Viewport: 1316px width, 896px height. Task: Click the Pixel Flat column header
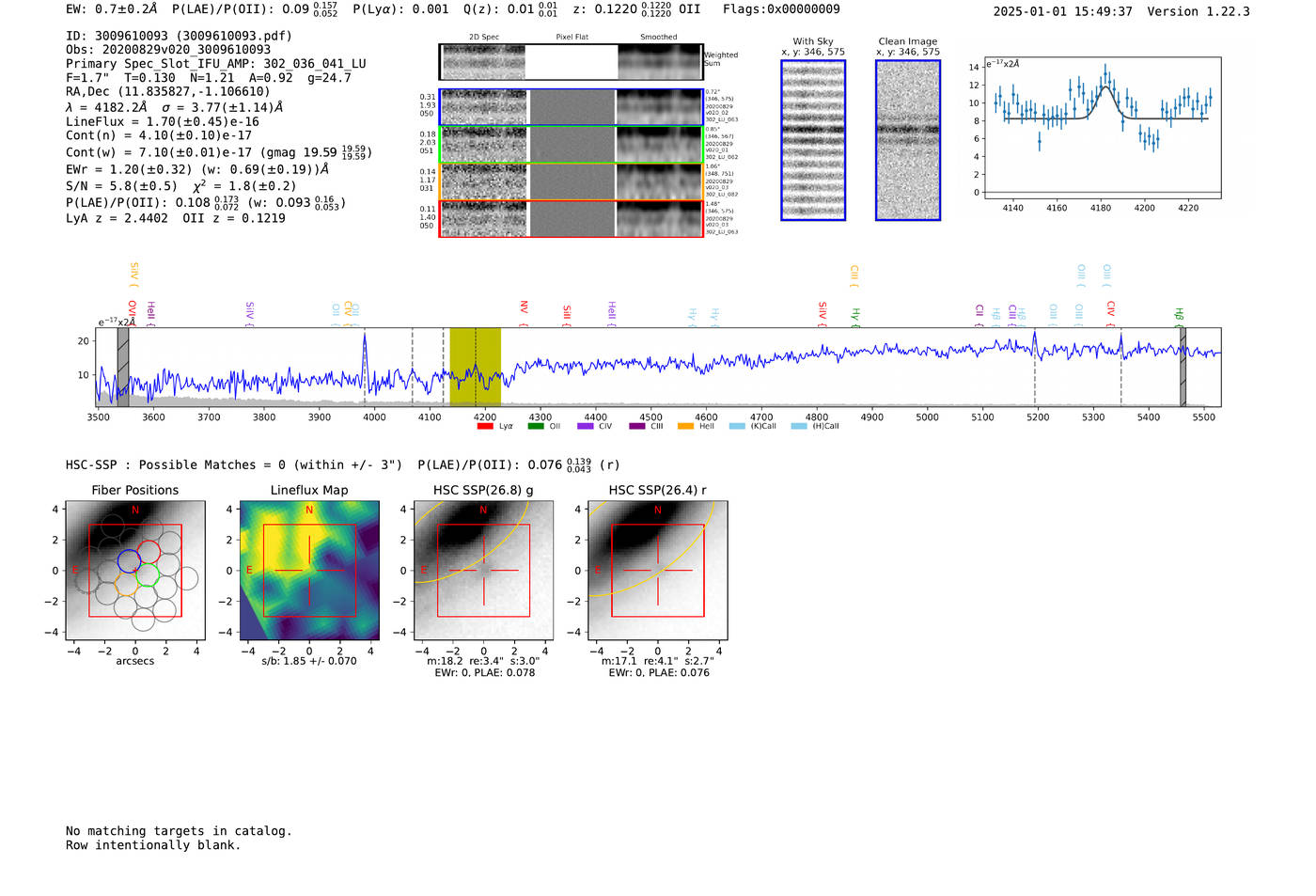click(x=572, y=38)
